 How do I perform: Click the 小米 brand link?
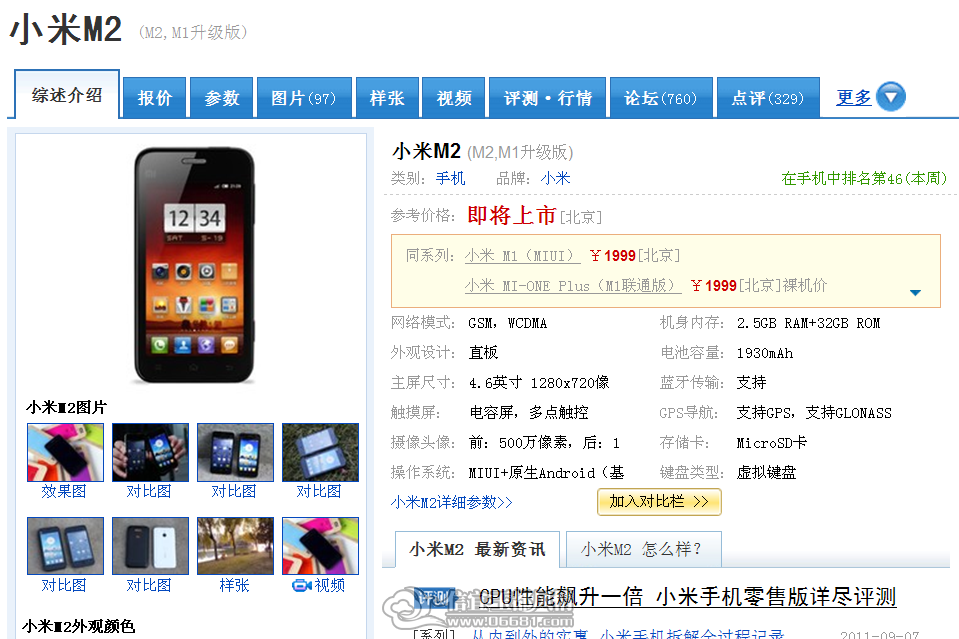555,179
